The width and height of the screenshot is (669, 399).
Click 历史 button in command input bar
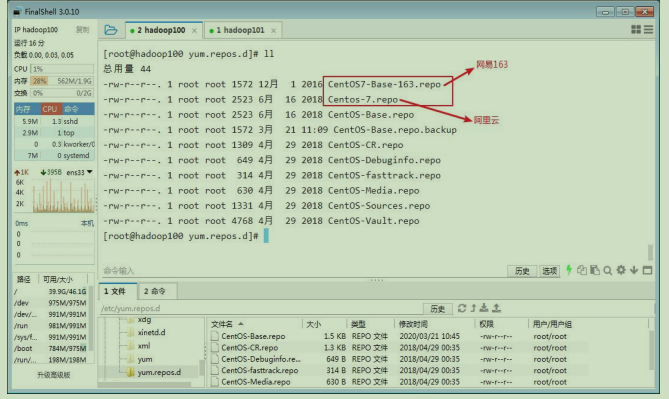522,271
